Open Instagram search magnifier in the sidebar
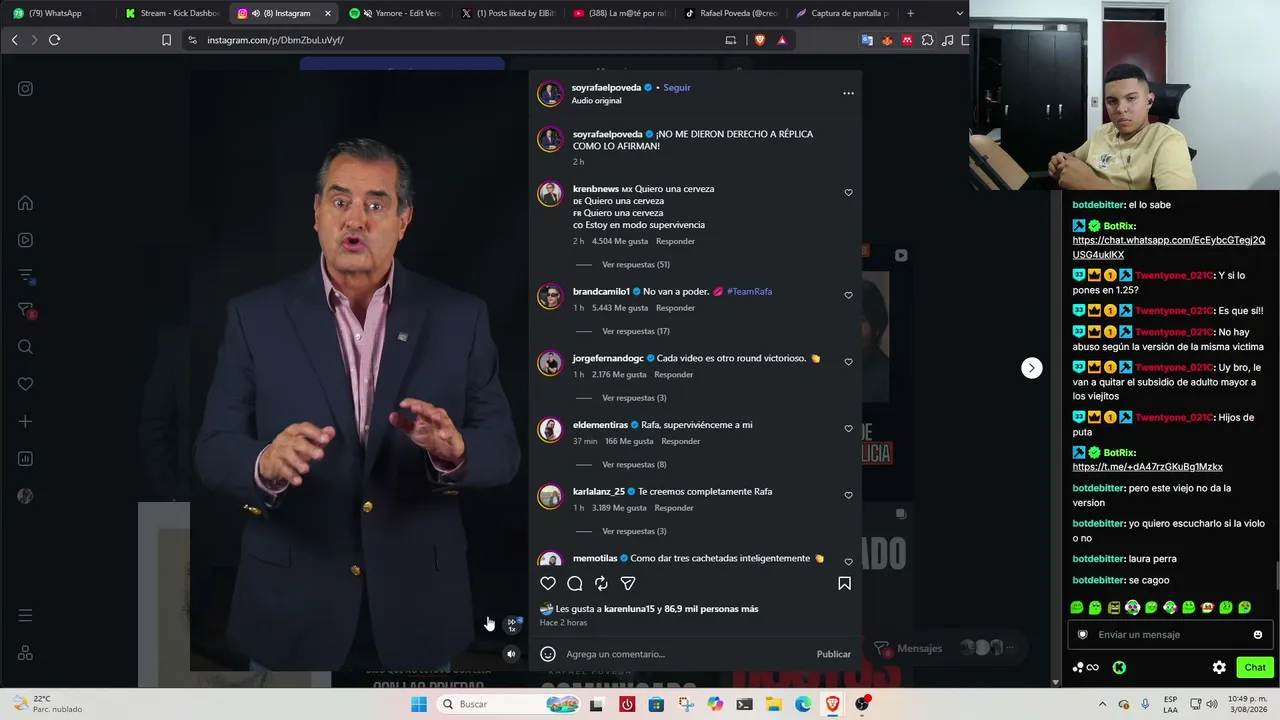This screenshot has height=720, width=1280. tap(25, 347)
